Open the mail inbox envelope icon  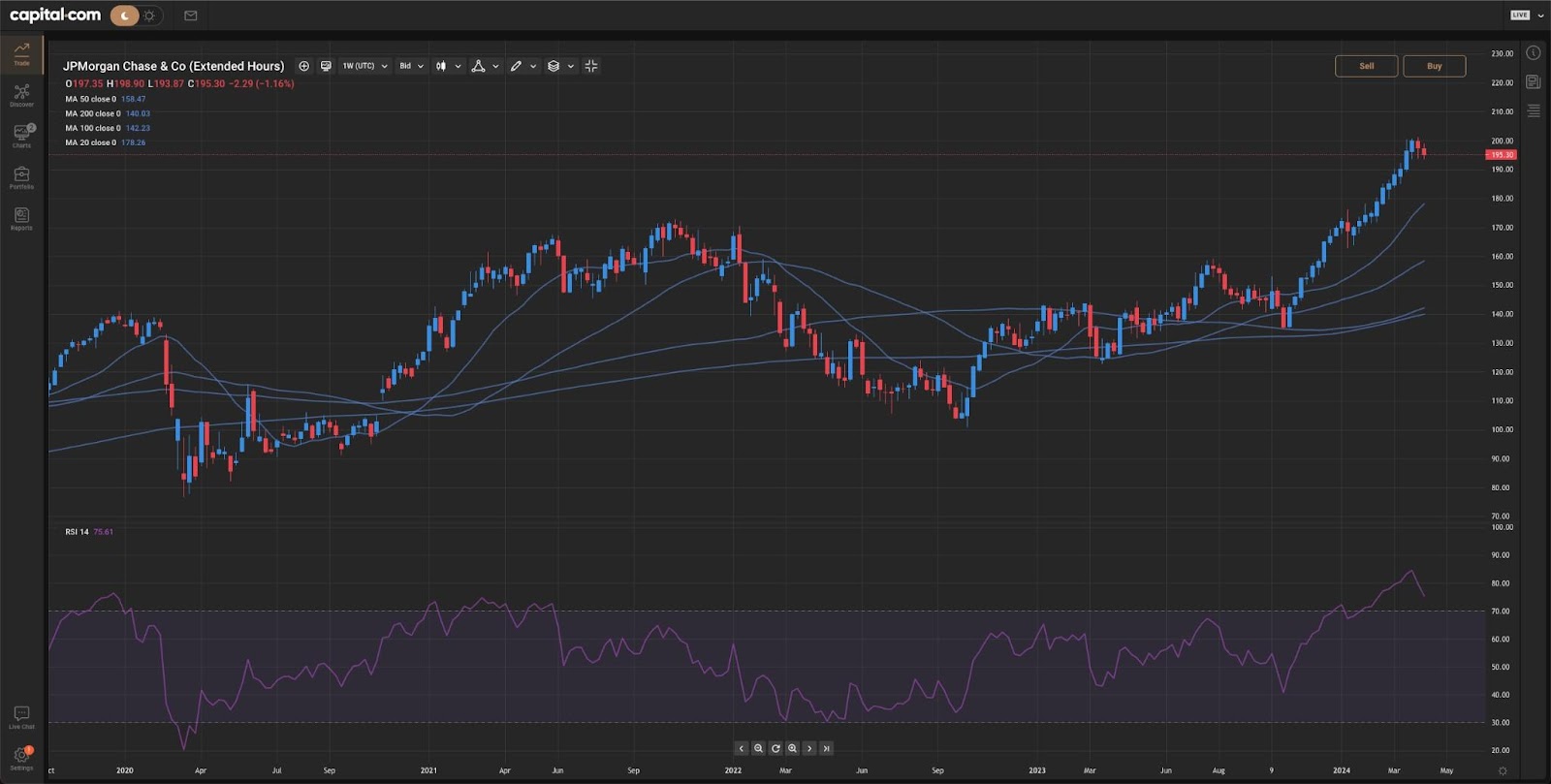pyautogui.click(x=190, y=16)
